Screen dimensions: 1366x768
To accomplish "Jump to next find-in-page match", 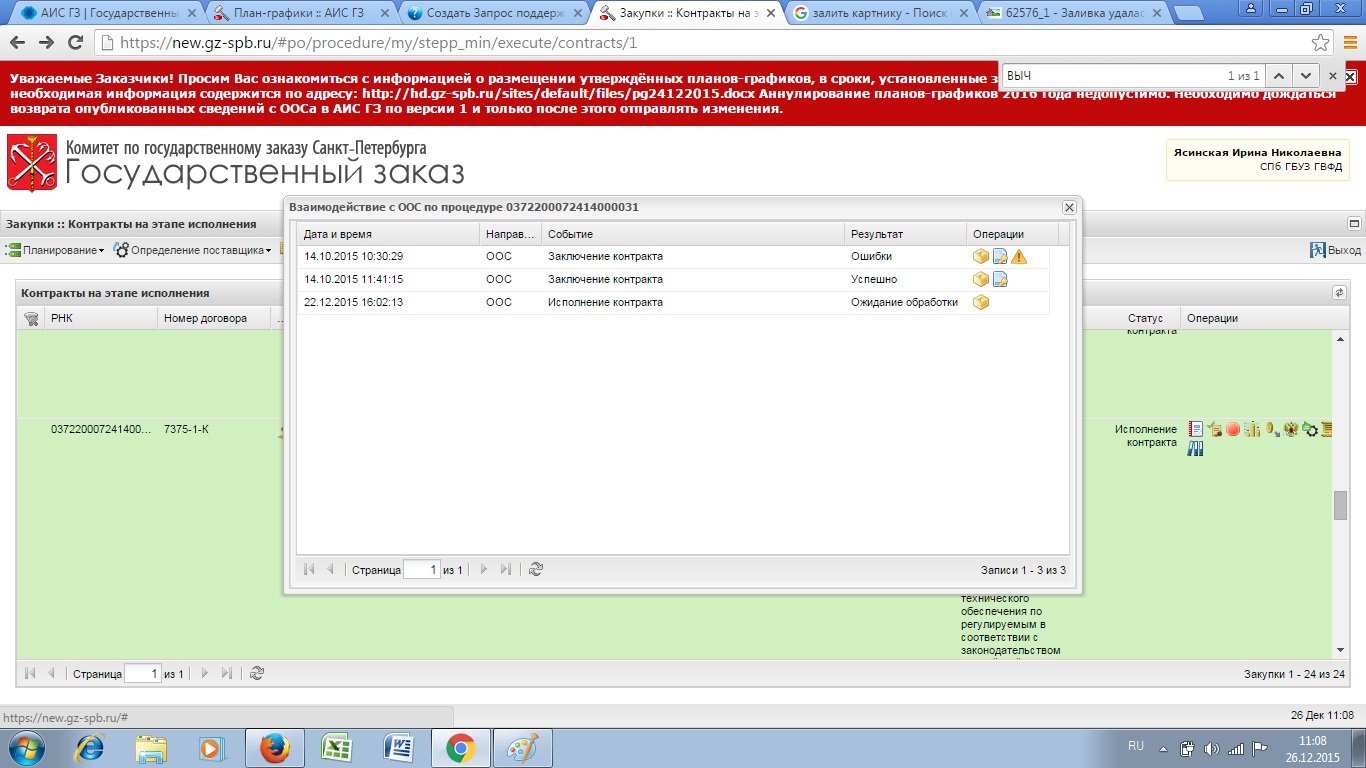I will pos(1305,76).
